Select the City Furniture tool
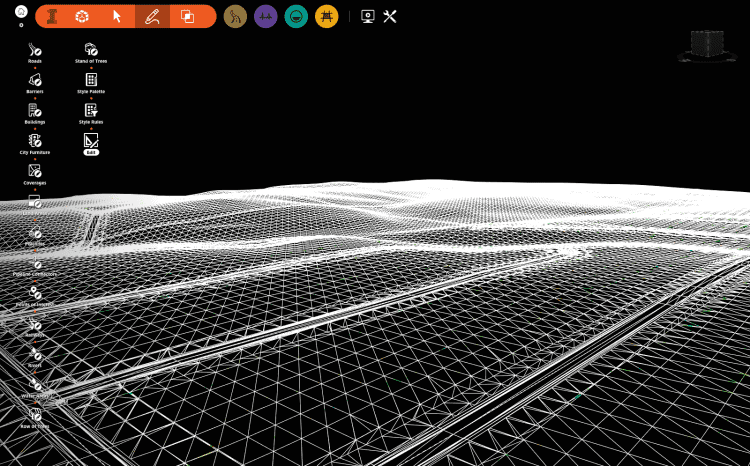750x466 pixels. point(35,141)
